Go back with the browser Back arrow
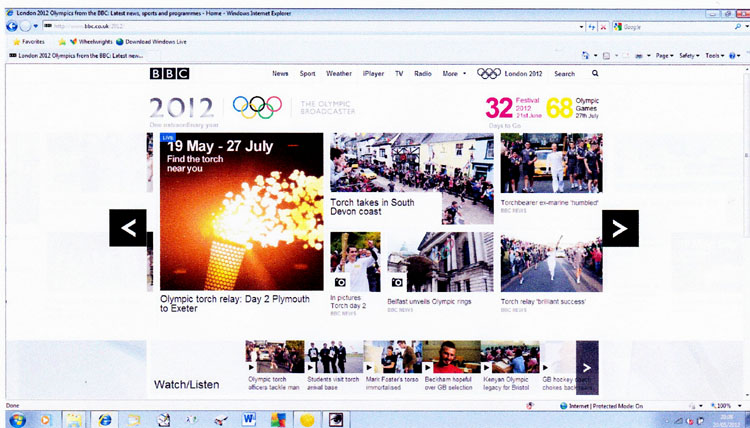Viewport: 750px width, 428px height. coord(11,26)
